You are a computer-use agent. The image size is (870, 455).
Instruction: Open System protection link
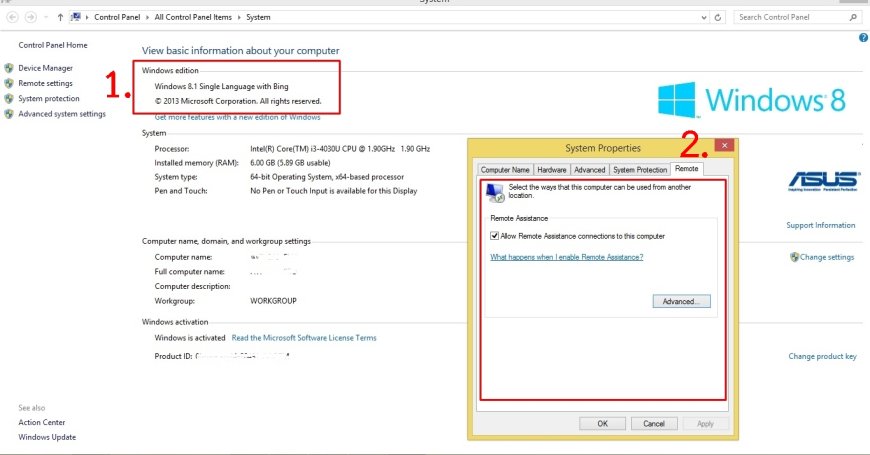[x=49, y=99]
